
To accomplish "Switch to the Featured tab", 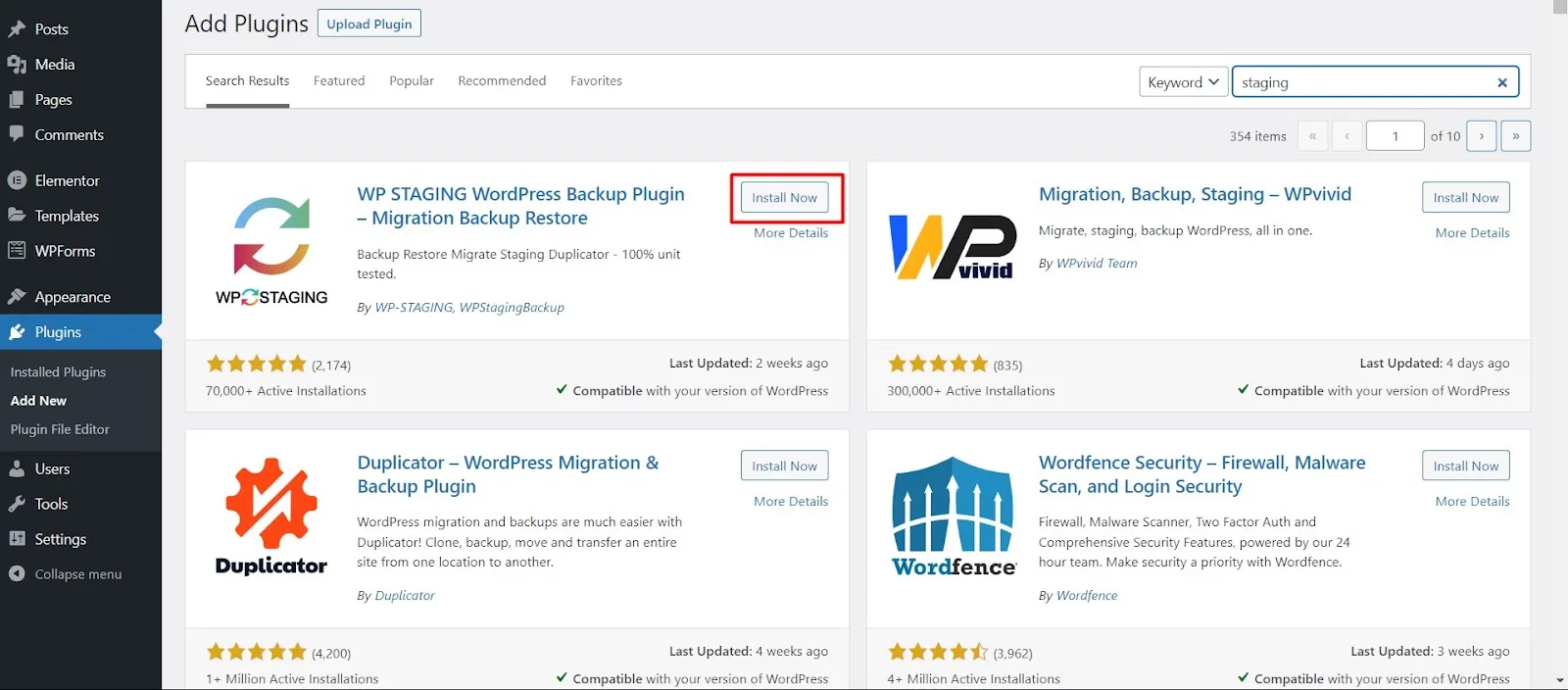I will pos(339,81).
